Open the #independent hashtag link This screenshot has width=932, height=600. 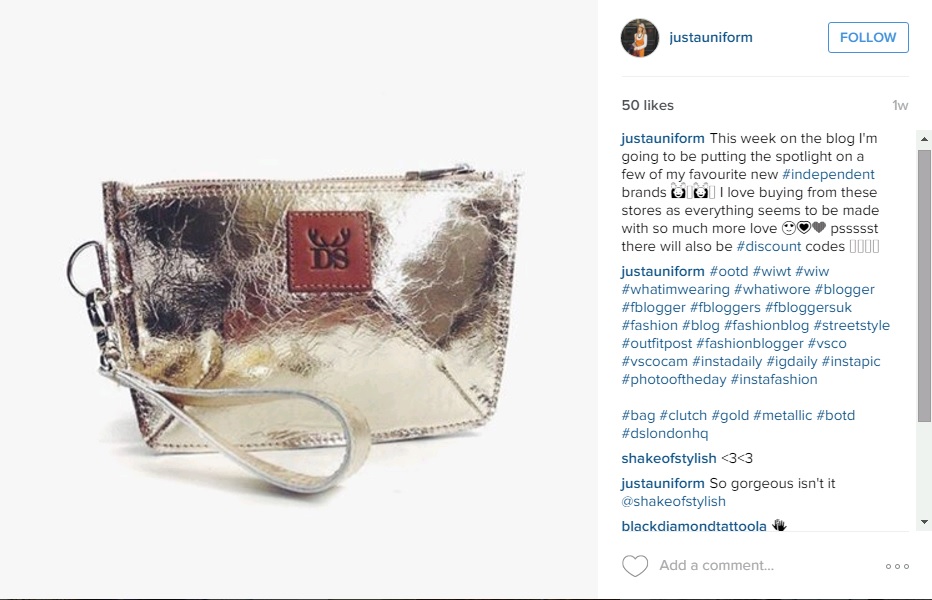pos(828,174)
